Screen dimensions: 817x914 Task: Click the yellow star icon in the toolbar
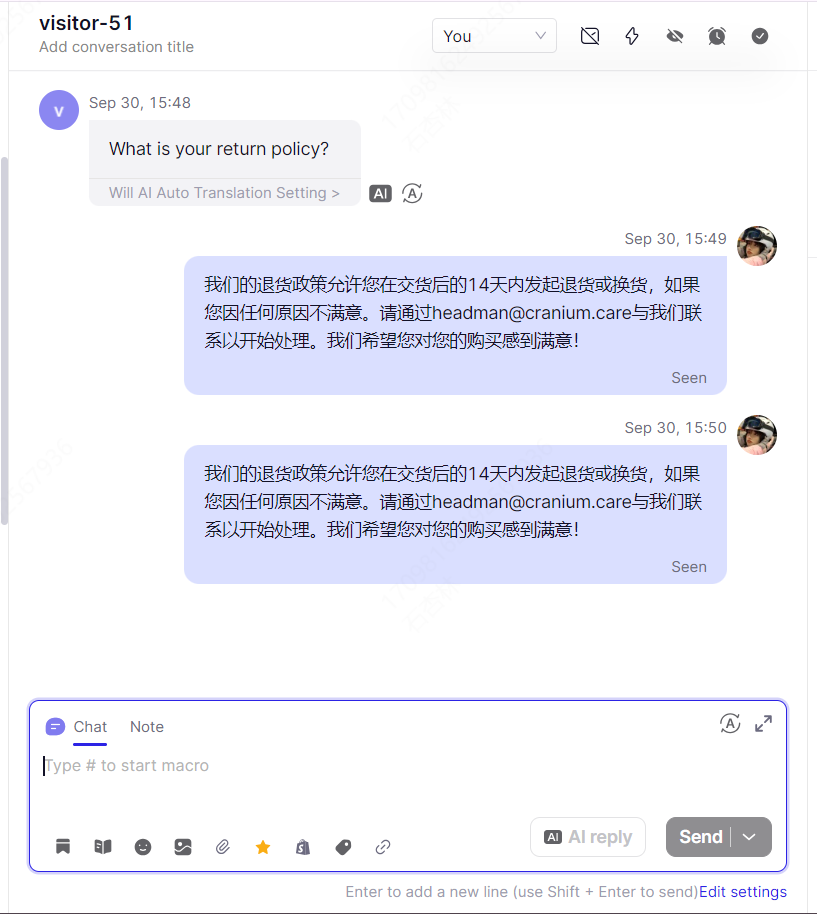(263, 847)
